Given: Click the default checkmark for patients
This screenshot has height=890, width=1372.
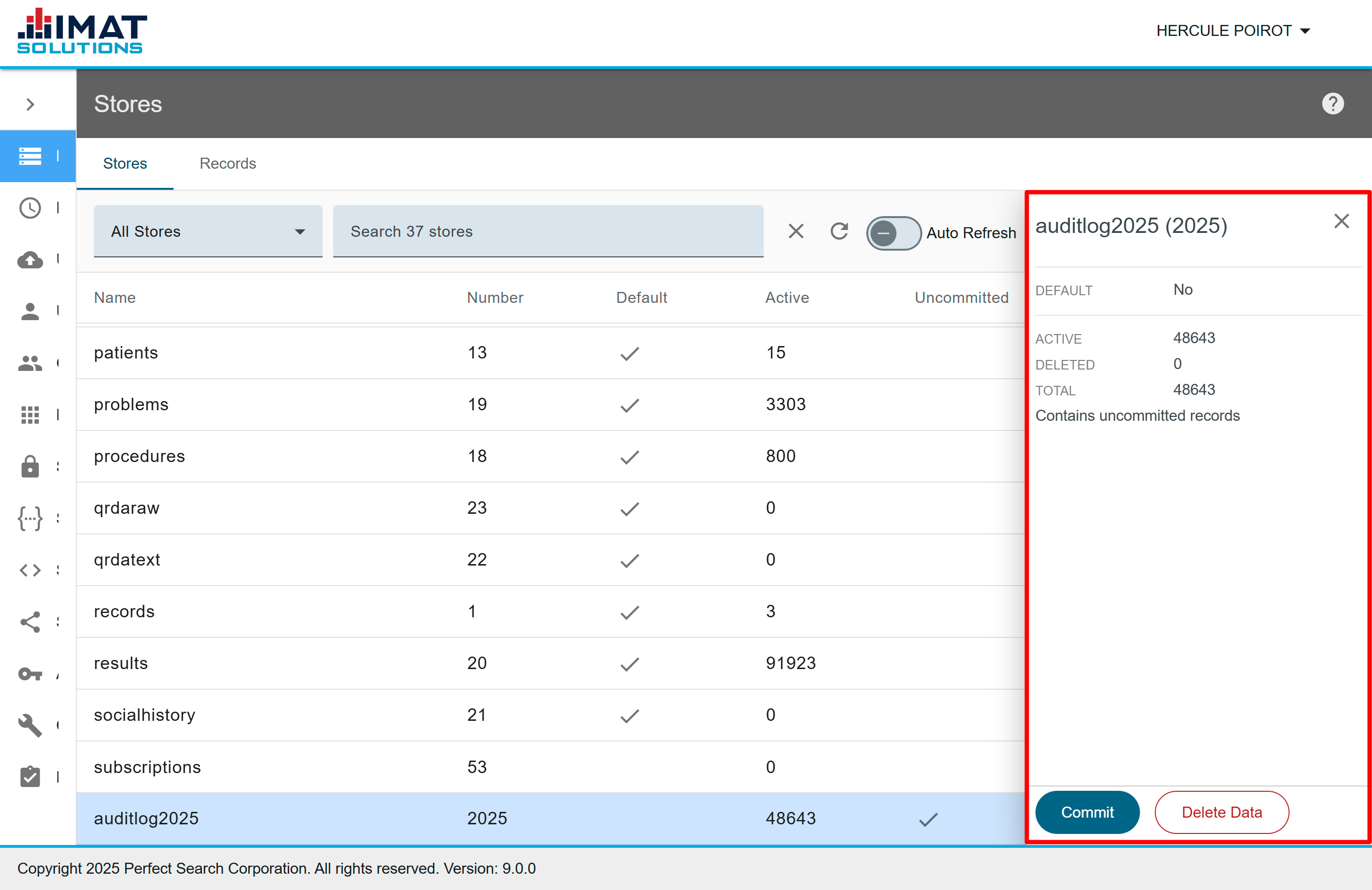Looking at the screenshot, I should (x=629, y=353).
